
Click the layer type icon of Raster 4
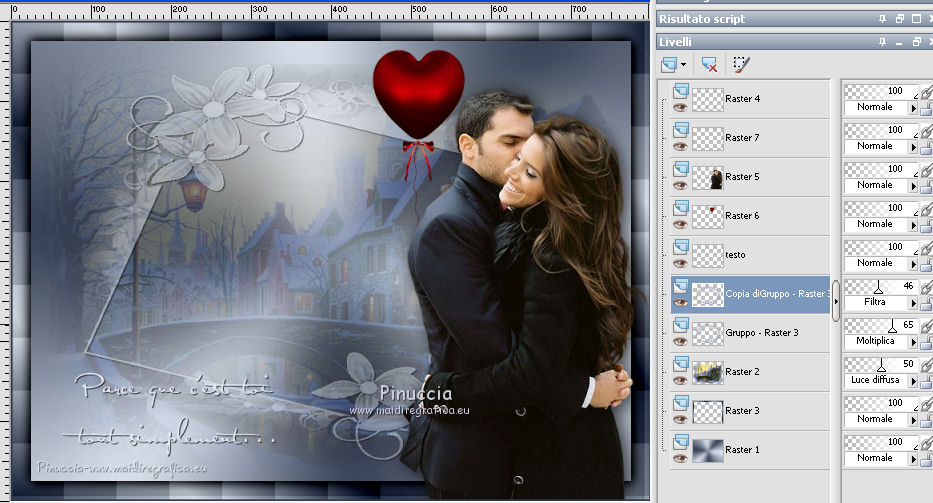pos(681,90)
